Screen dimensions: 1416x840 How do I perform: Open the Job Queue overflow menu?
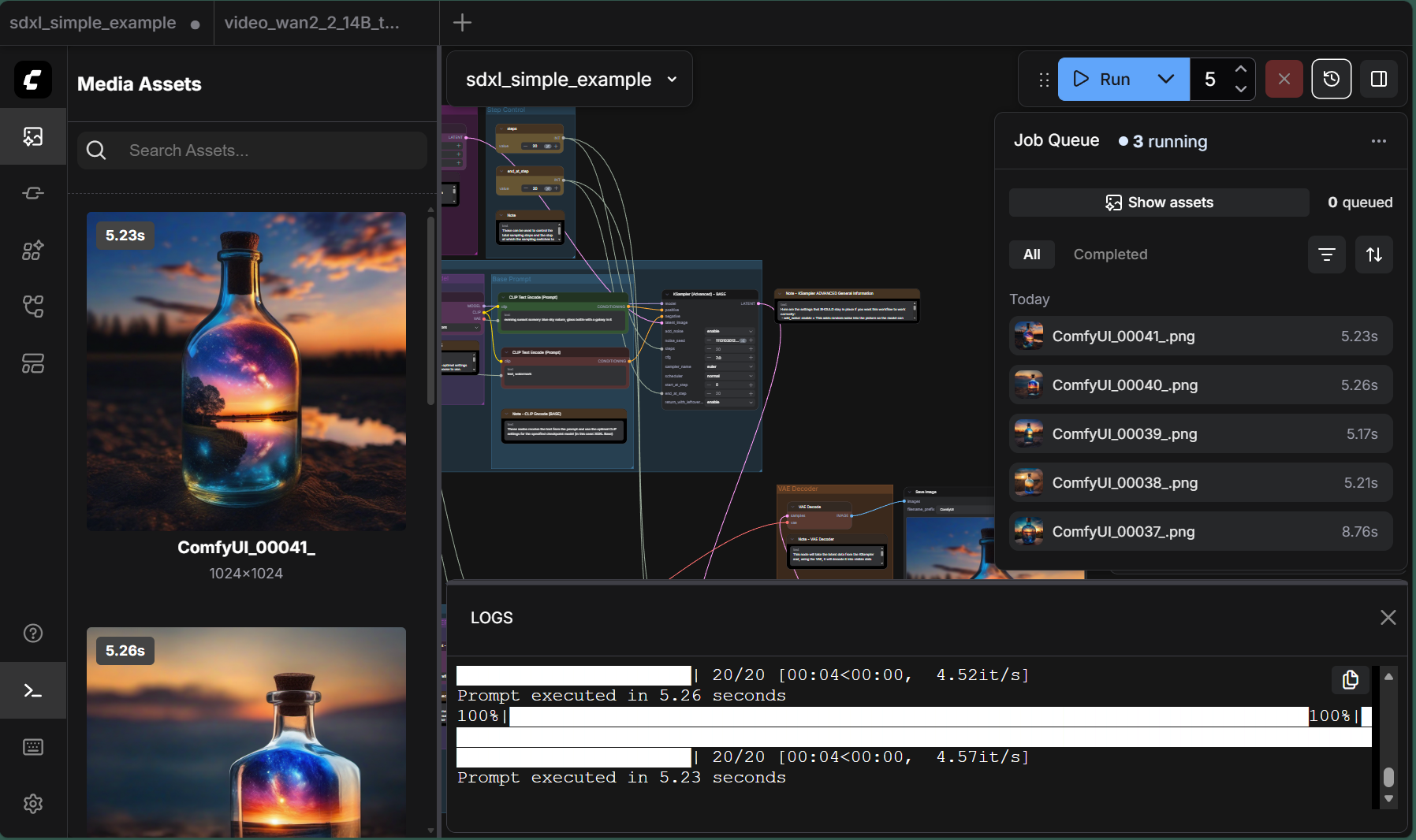[1379, 141]
